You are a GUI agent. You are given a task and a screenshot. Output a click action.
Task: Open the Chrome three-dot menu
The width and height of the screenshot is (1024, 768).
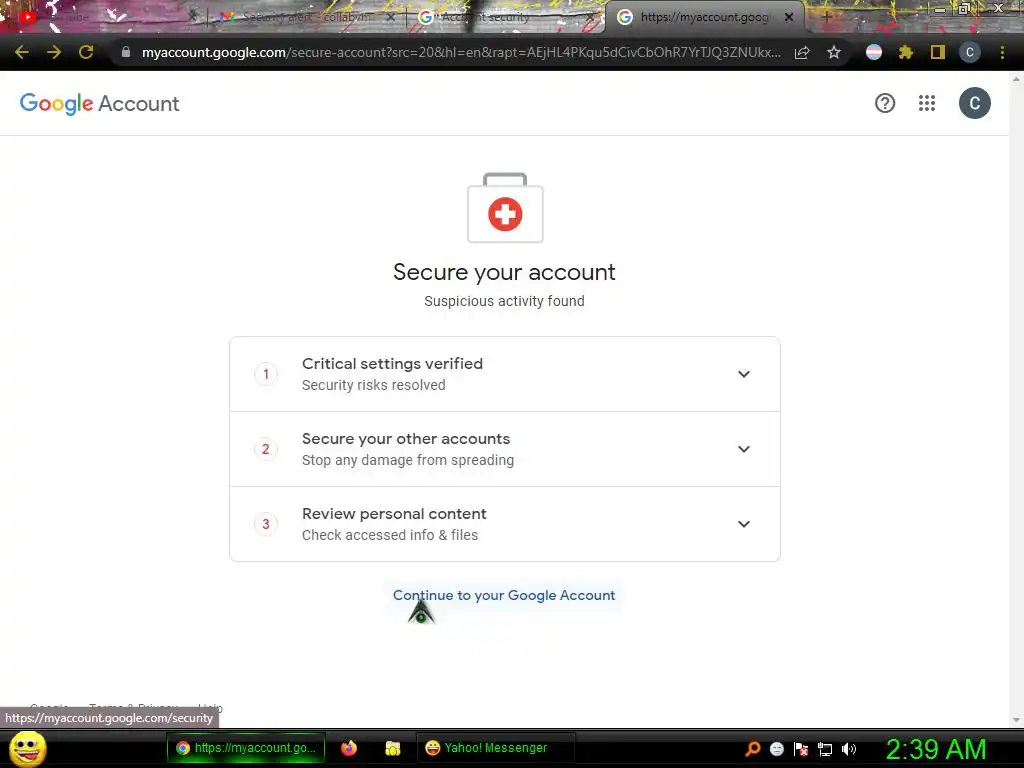click(1002, 52)
